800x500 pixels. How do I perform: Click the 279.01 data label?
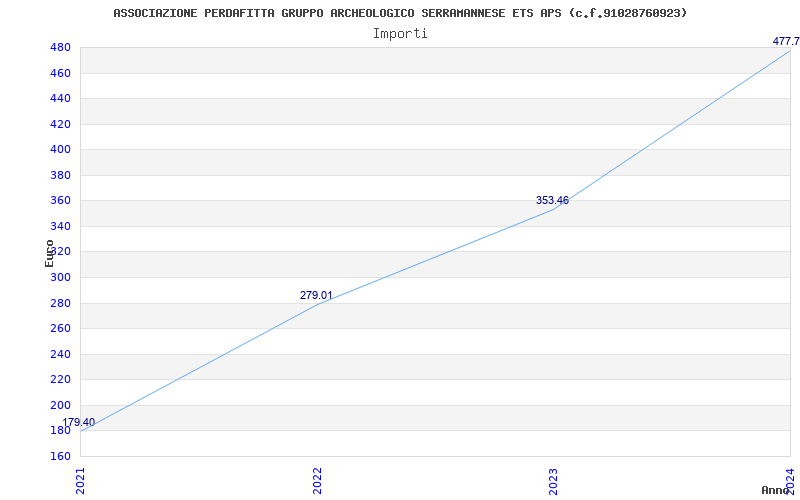(316, 295)
